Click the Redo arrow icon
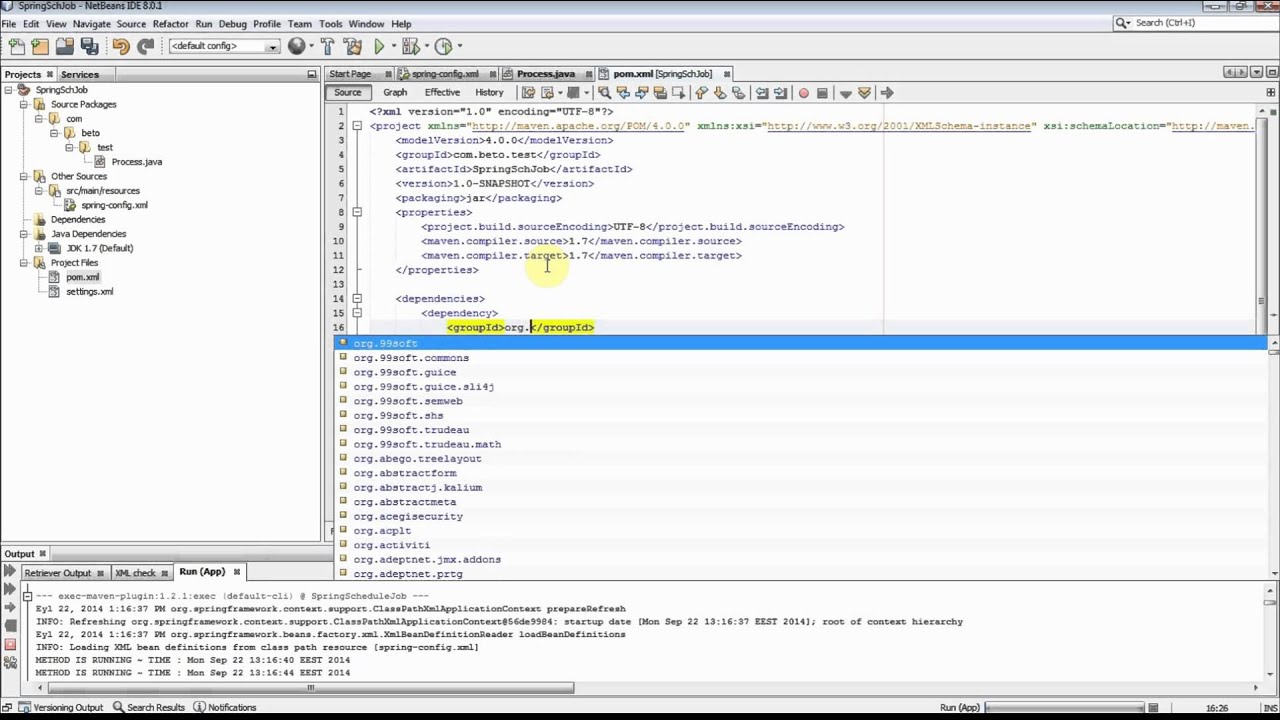 click(x=146, y=46)
